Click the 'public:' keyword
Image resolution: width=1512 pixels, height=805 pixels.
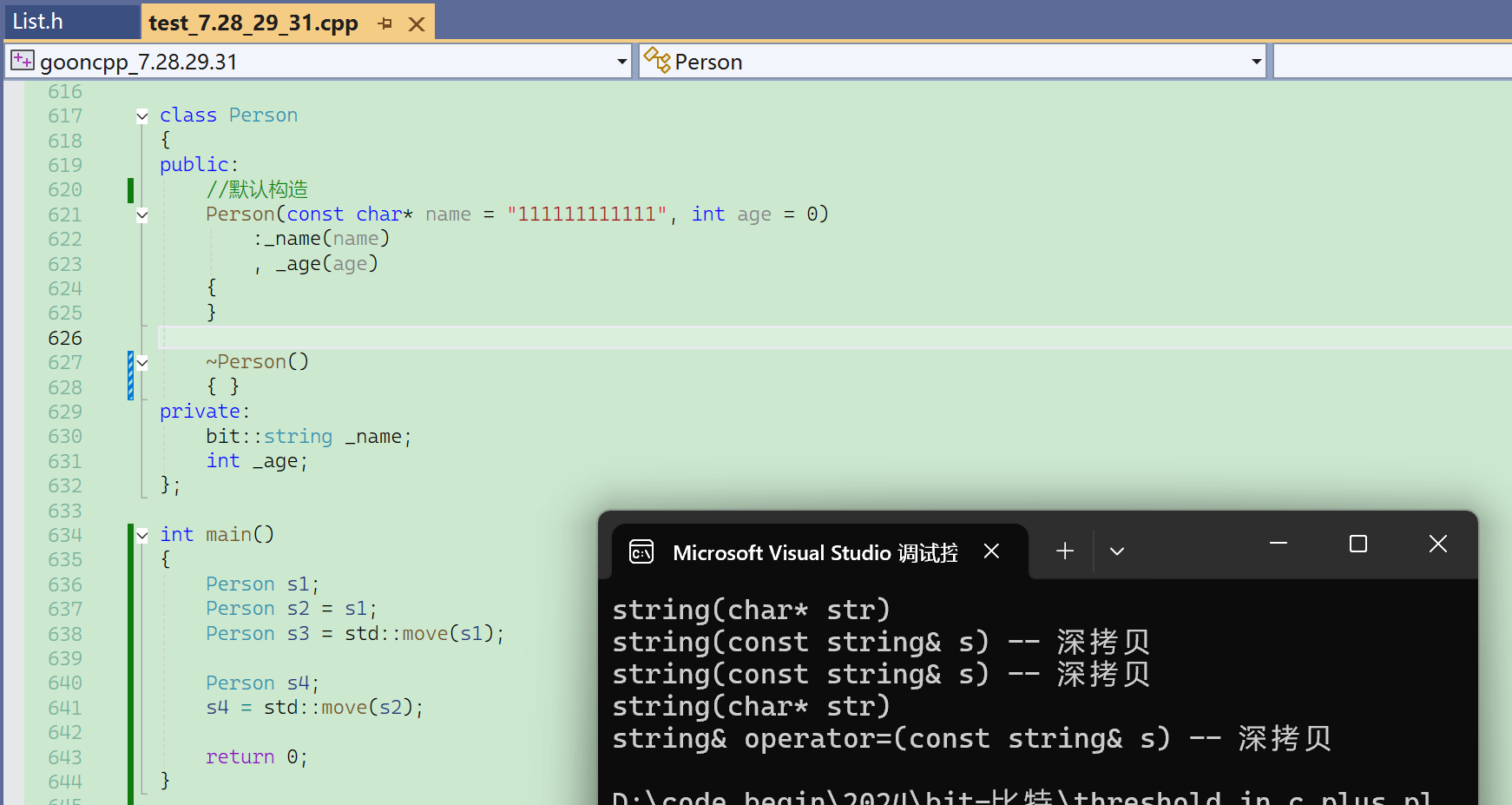pyautogui.click(x=199, y=165)
